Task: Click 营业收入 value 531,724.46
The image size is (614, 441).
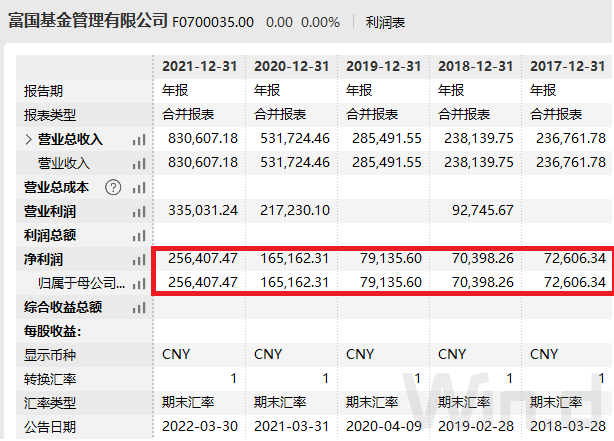Action: click(x=295, y=163)
